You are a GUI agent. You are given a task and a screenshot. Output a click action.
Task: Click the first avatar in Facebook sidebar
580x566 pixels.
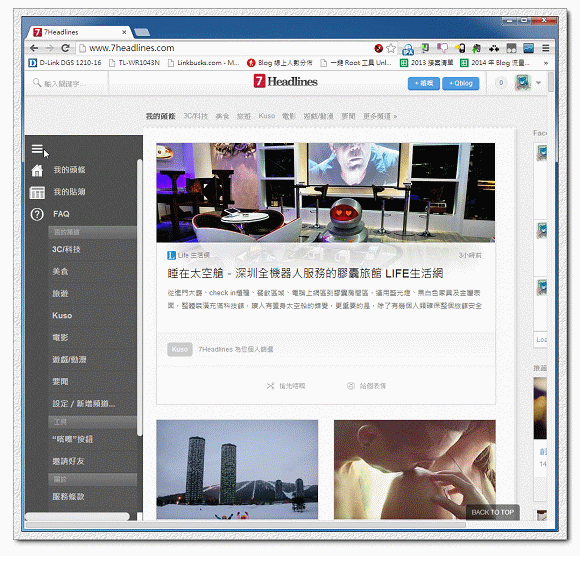[542, 152]
